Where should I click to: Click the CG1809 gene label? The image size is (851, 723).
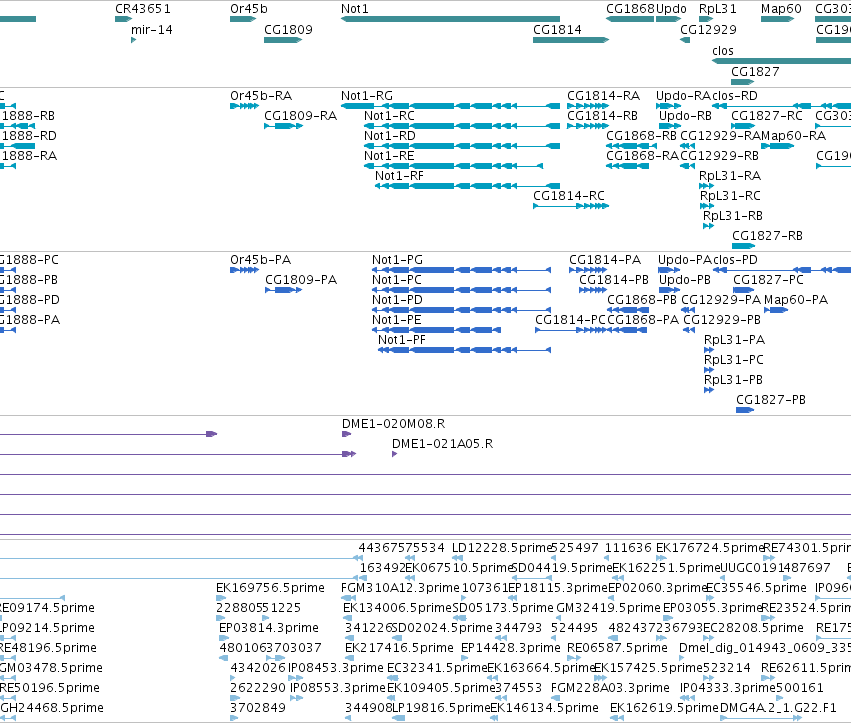[x=288, y=29]
